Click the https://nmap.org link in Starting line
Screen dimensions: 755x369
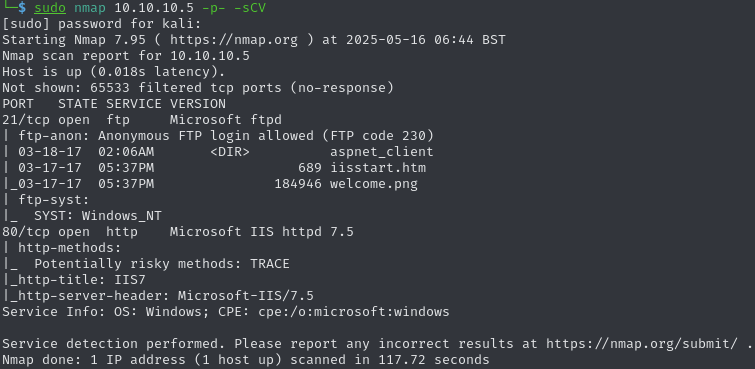[x=234, y=40]
